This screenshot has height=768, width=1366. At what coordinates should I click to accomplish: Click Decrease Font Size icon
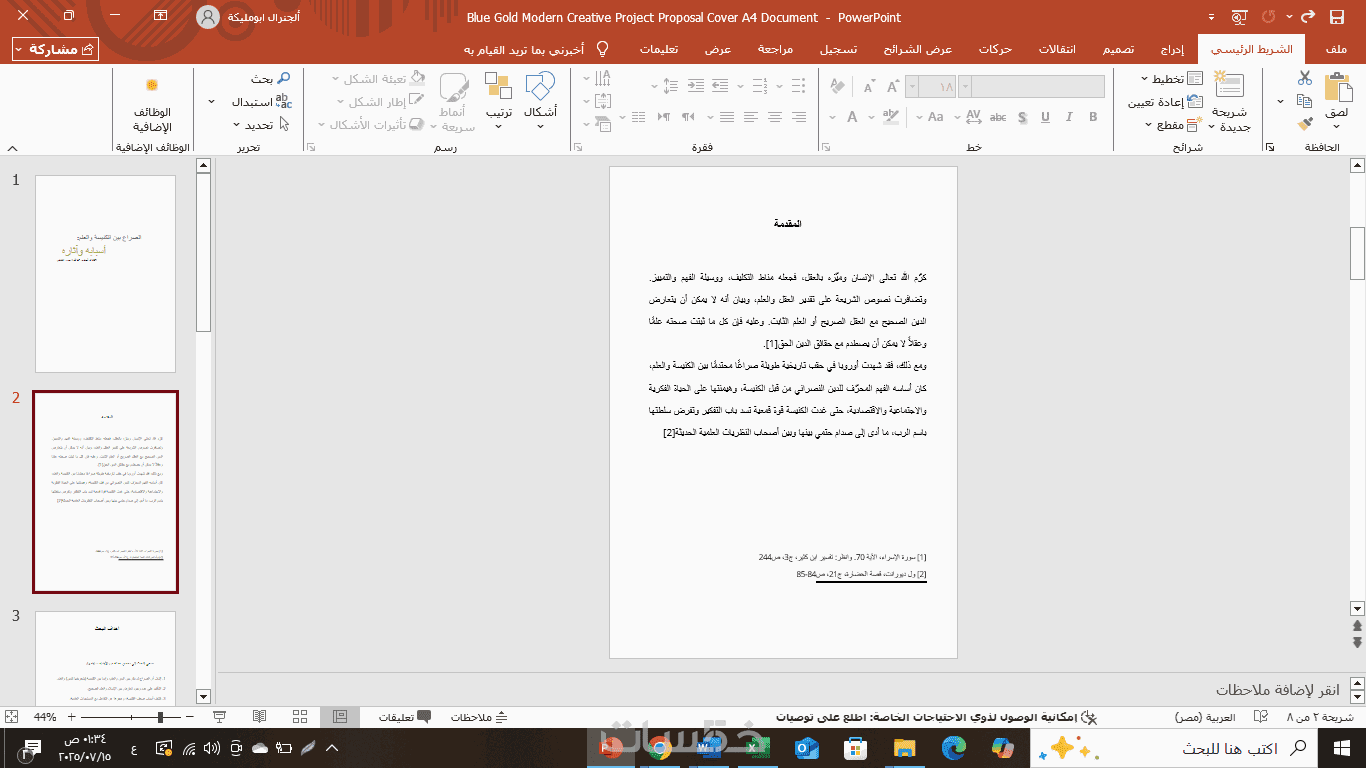pyautogui.click(x=870, y=86)
